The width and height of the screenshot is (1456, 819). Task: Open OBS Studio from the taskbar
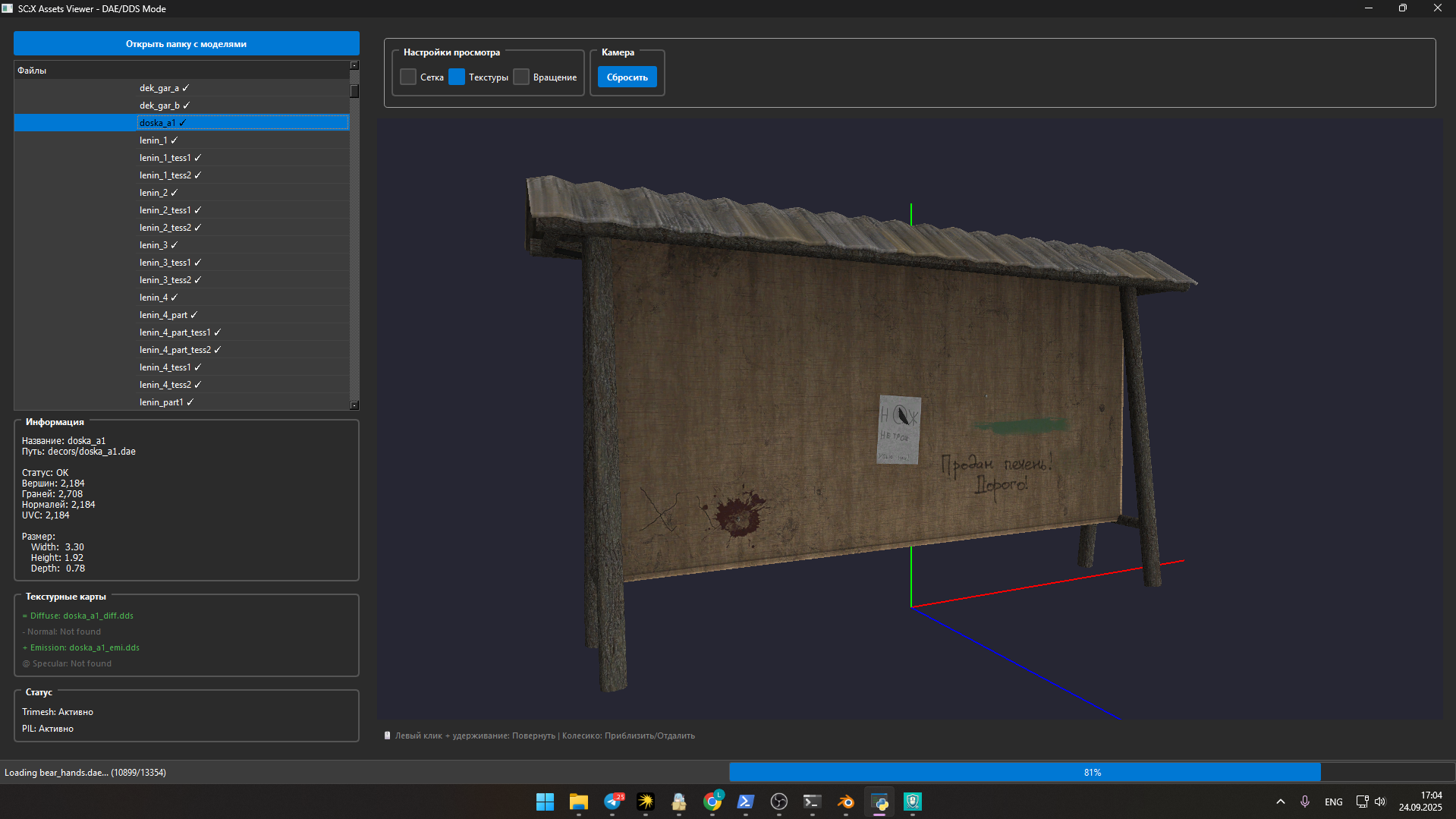[778, 802]
